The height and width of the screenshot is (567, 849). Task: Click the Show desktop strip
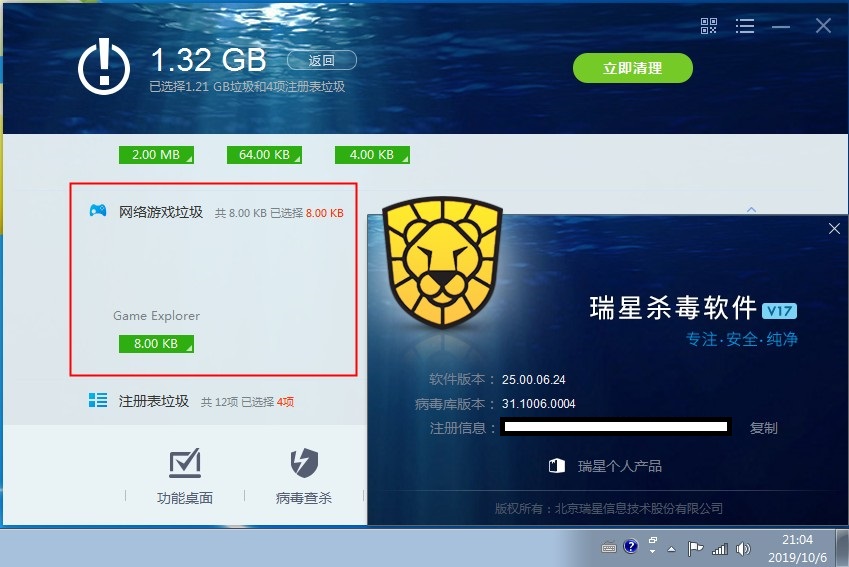pyautogui.click(x=843, y=548)
